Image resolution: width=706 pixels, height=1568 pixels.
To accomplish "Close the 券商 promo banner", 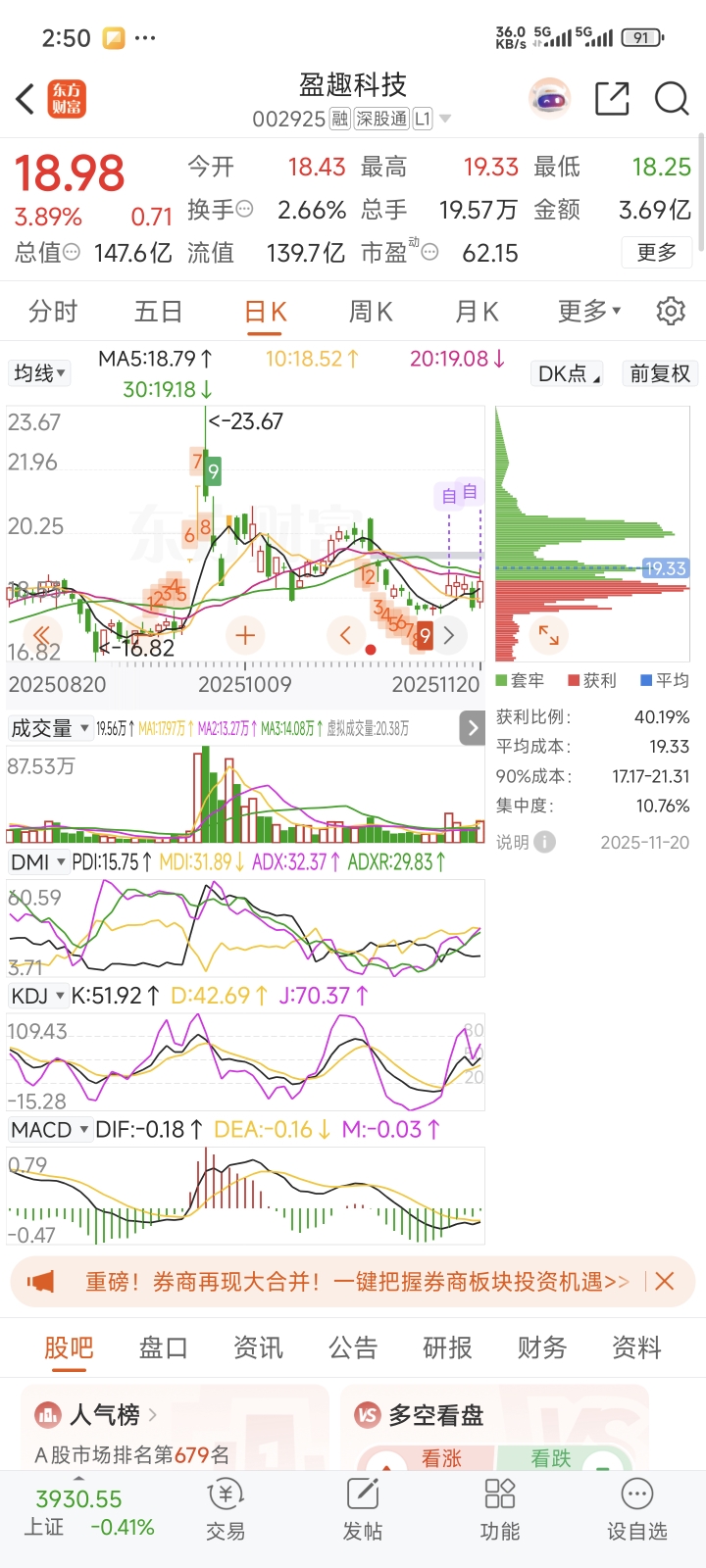I will [664, 1281].
